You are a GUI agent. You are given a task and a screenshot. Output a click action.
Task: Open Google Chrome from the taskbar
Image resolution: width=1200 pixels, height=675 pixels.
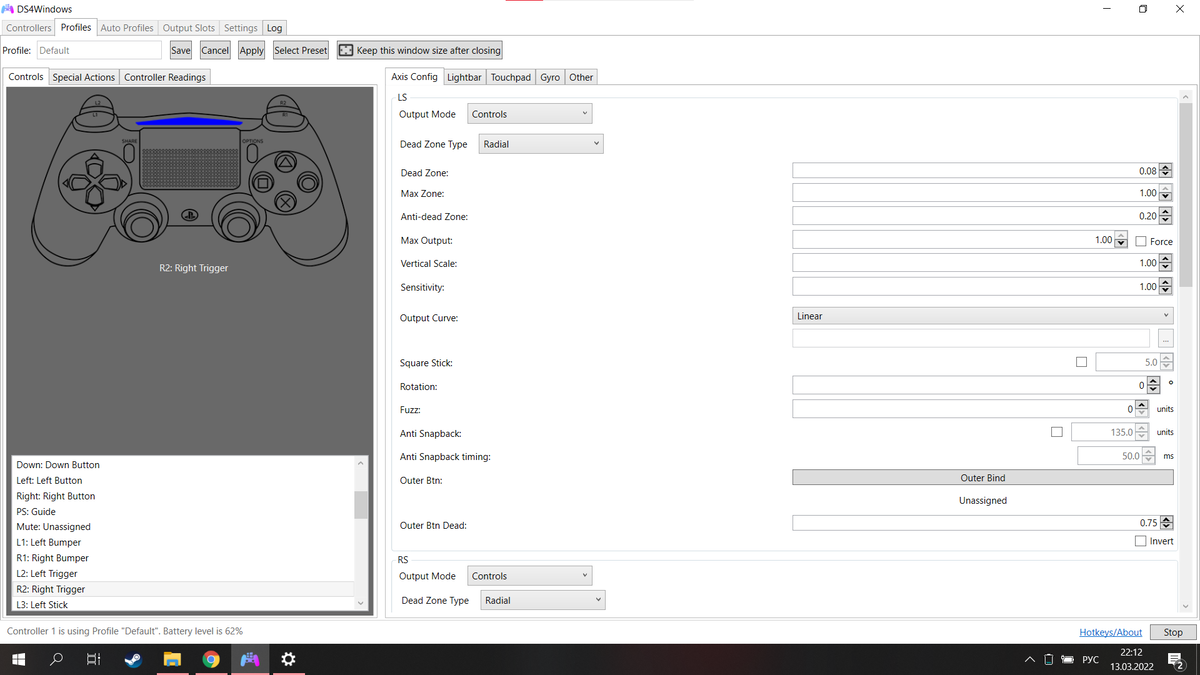coord(210,659)
